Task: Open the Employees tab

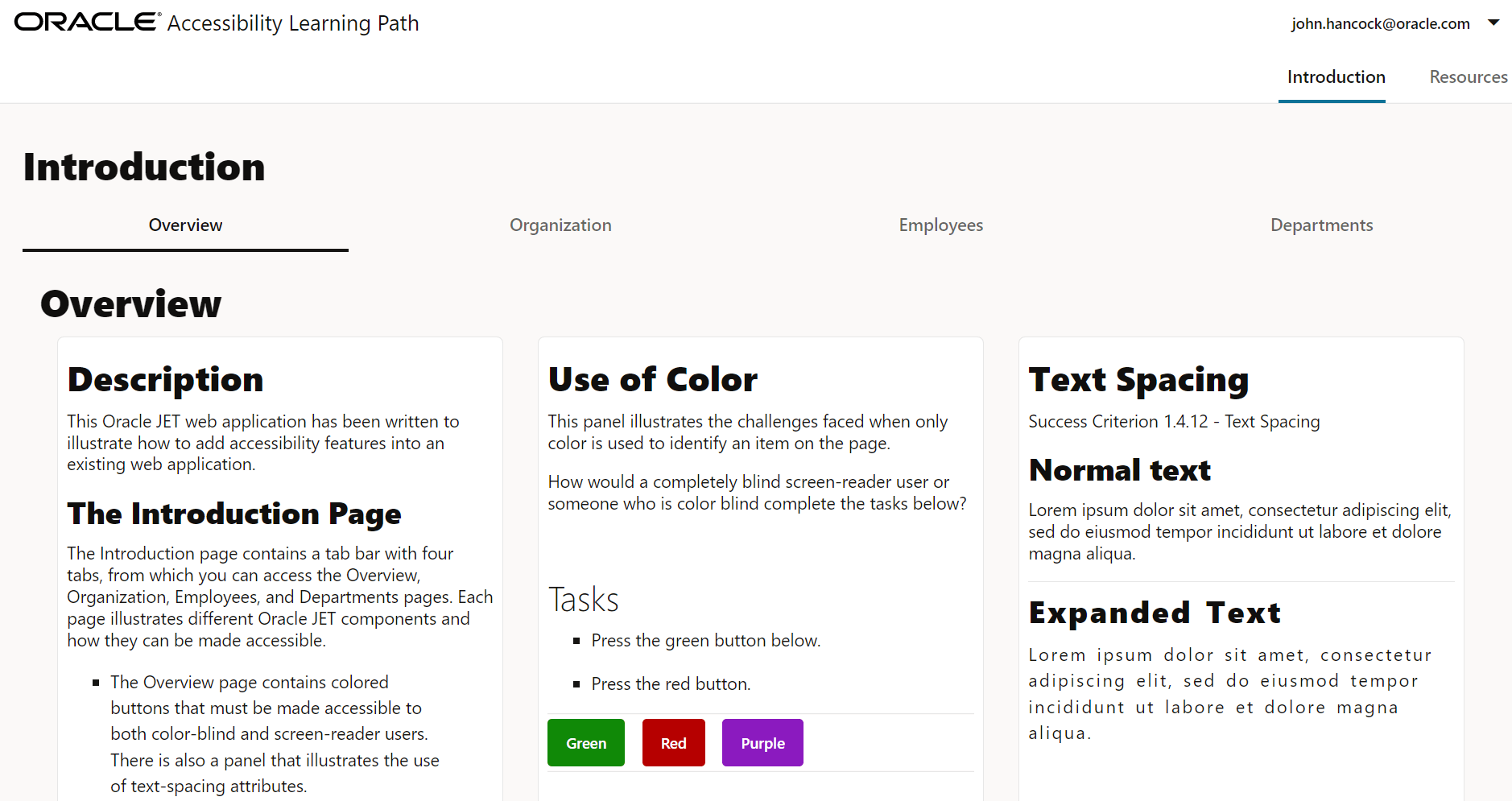Action: click(940, 225)
